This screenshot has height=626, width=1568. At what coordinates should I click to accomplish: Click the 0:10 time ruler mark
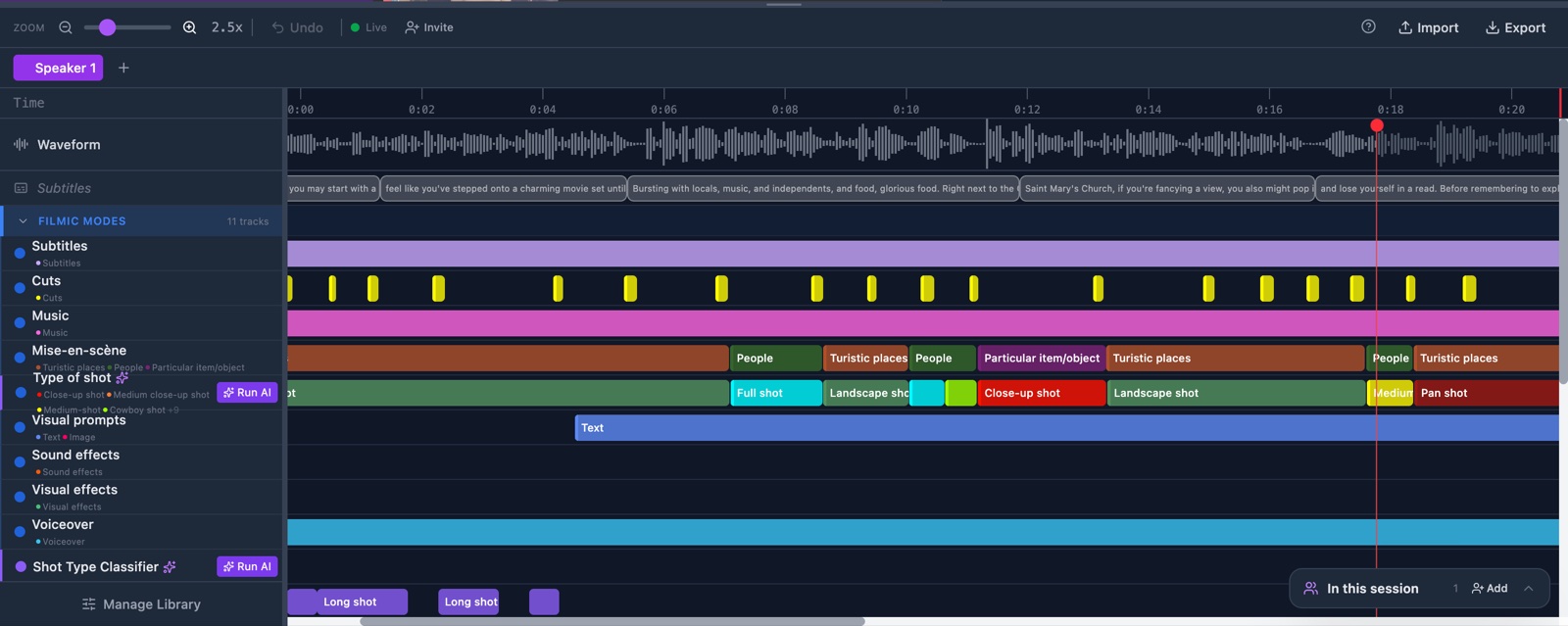tap(906, 109)
